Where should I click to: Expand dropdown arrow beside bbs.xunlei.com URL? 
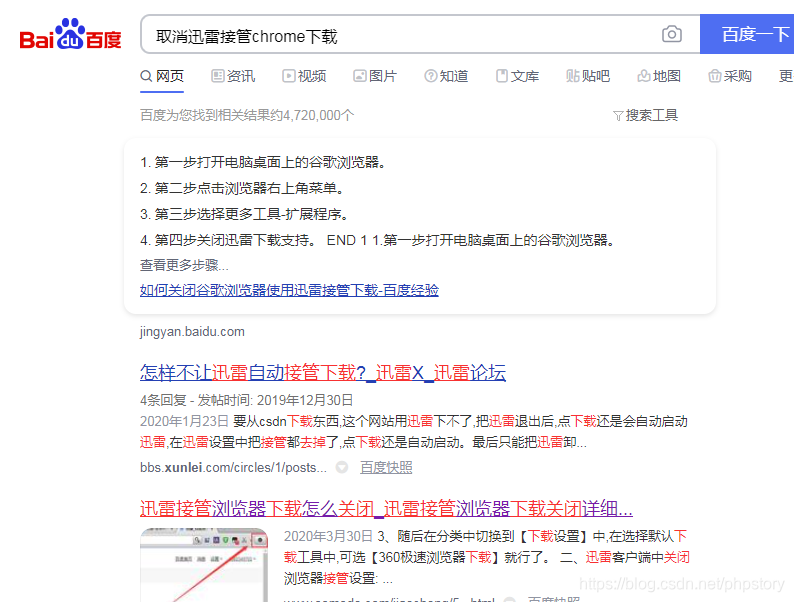point(342,467)
